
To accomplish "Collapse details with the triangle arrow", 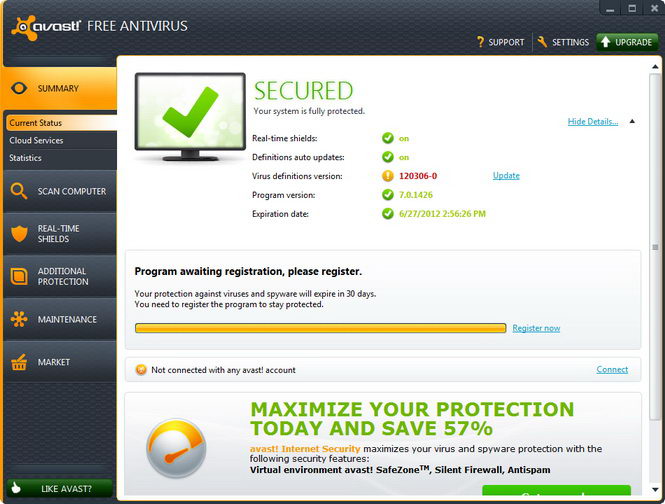I will [632, 121].
